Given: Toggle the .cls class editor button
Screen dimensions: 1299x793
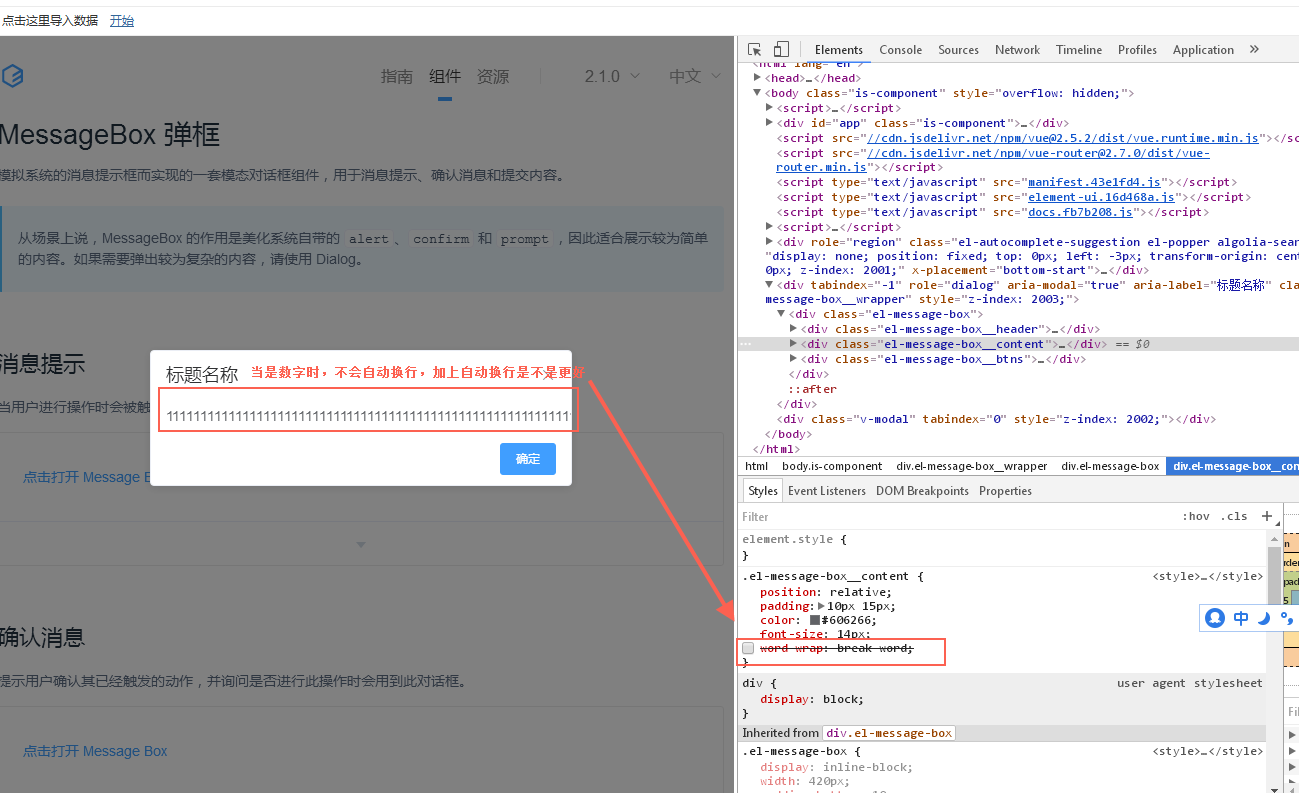Looking at the screenshot, I should [x=1236, y=516].
